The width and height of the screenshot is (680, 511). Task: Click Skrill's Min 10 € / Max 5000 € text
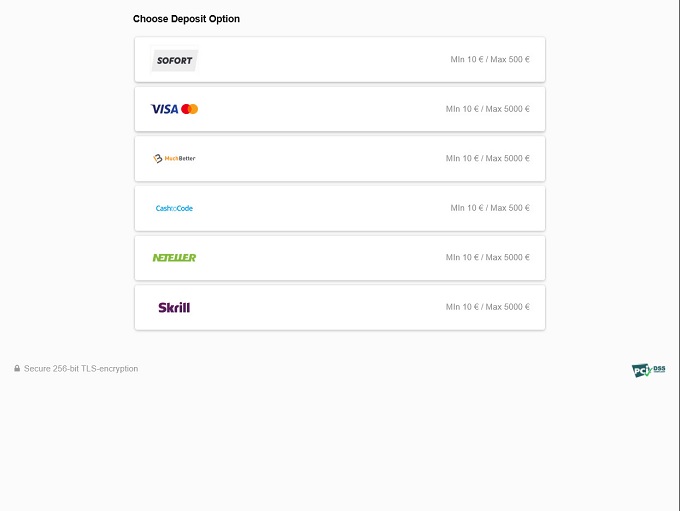(x=488, y=307)
